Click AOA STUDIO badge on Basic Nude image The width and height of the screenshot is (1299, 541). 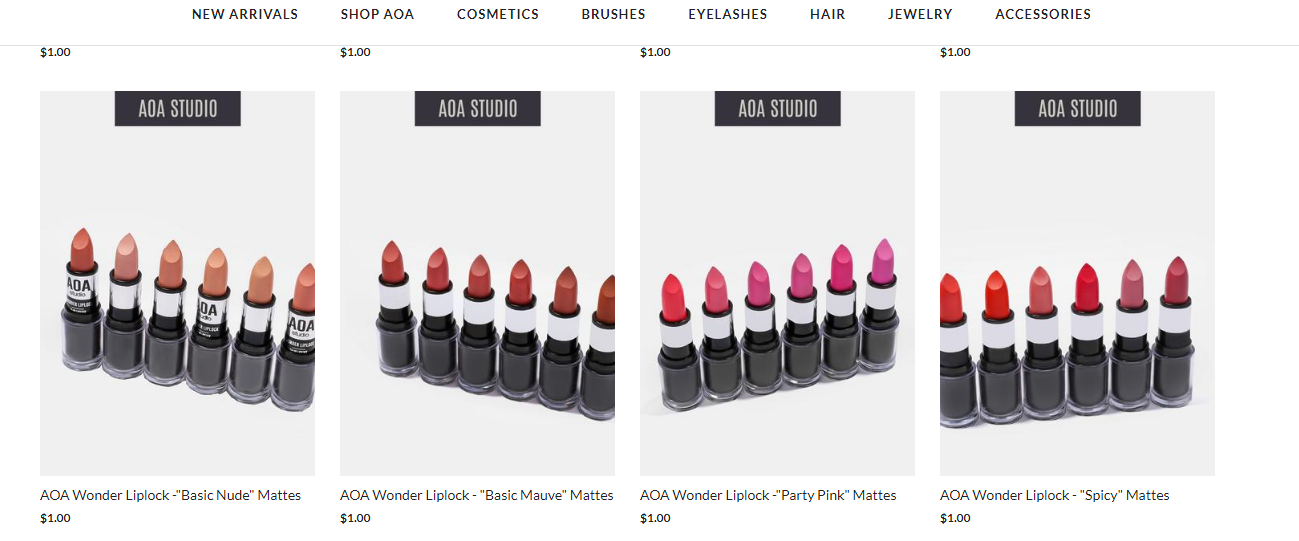tap(178, 108)
